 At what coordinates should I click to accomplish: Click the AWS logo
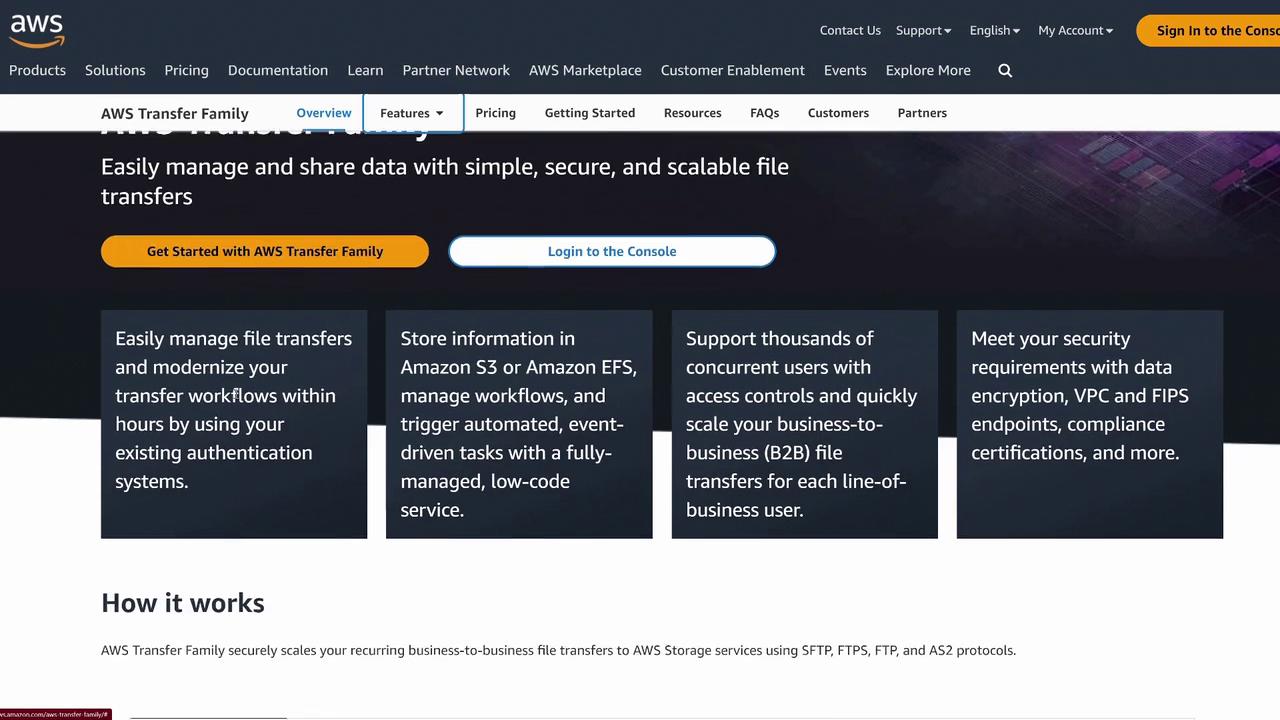click(37, 30)
